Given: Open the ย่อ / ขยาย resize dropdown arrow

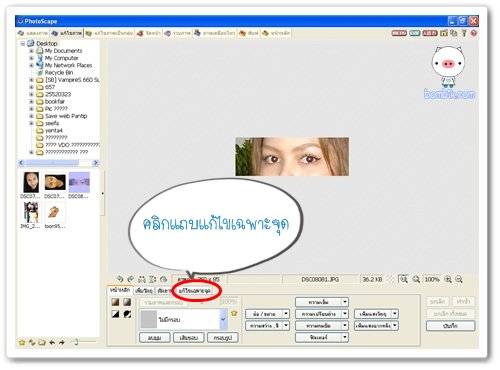Looking at the screenshot, I should [286, 314].
